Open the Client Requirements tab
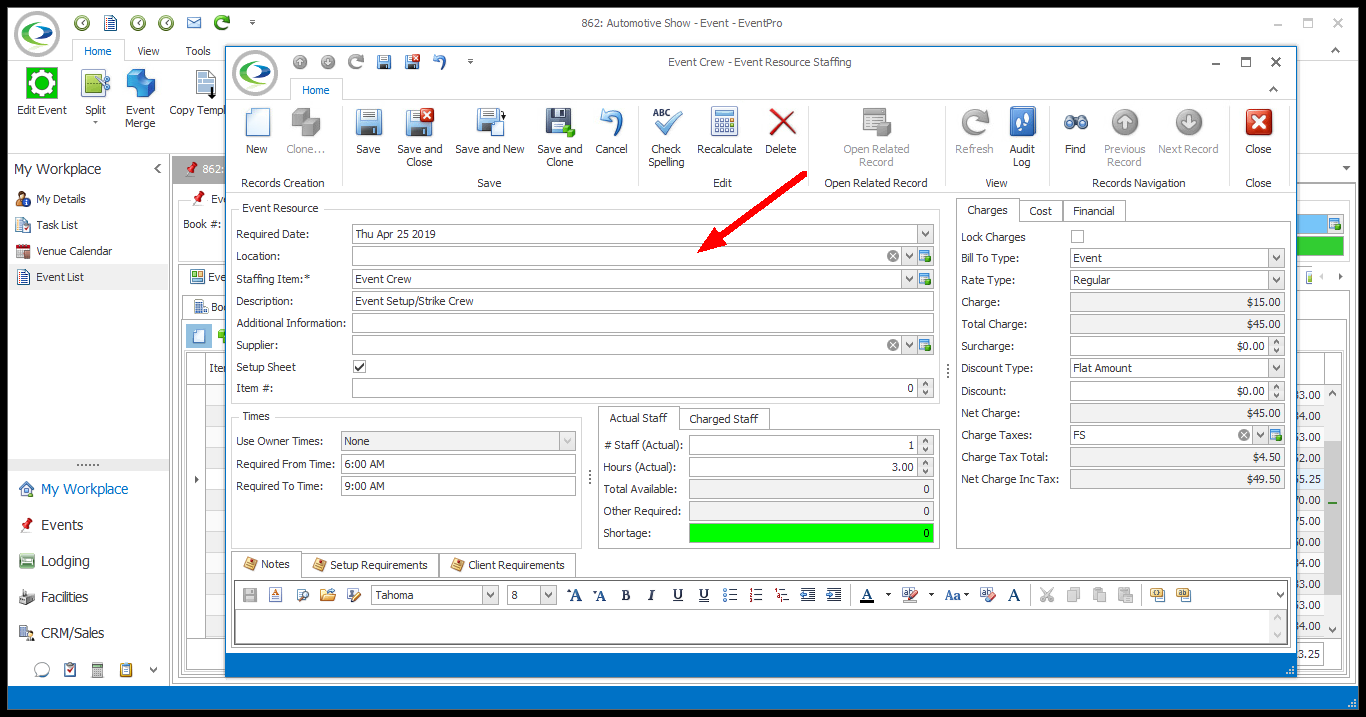This screenshot has height=717, width=1366. coord(508,565)
